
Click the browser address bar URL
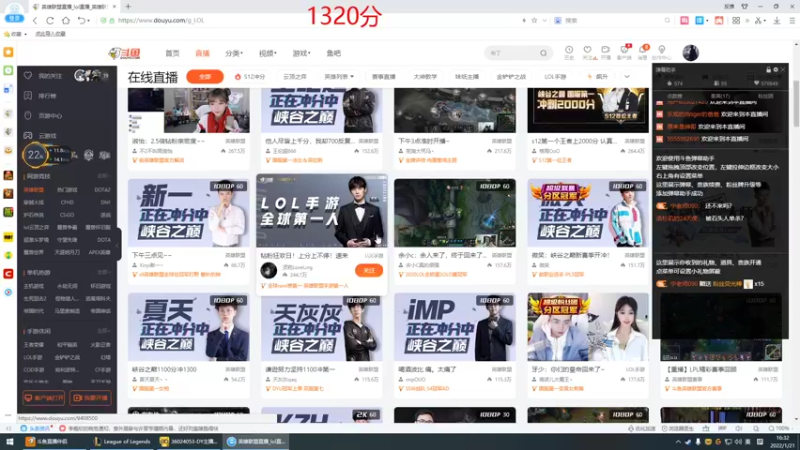coord(161,20)
